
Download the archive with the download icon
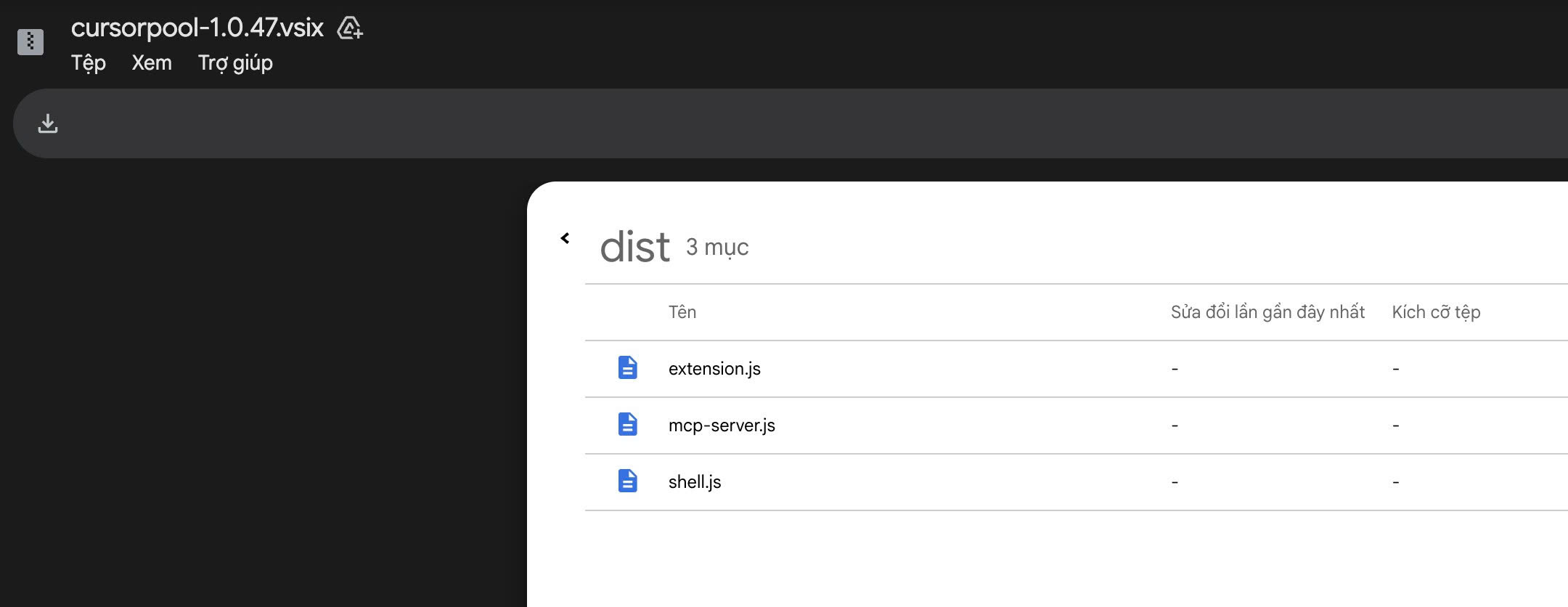(x=48, y=123)
